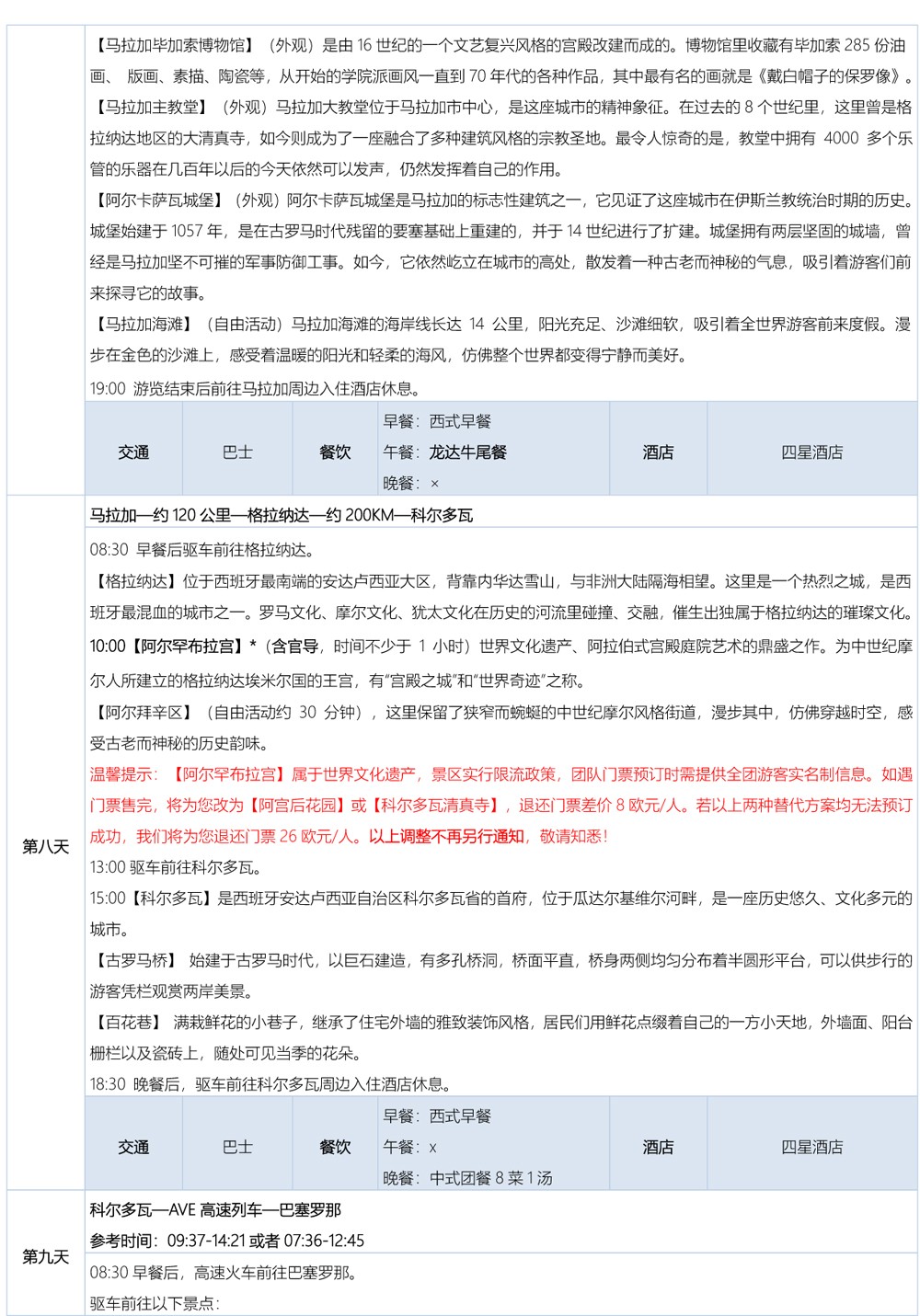The height and width of the screenshot is (1316, 920).
Task: Click the 龙达牛尾餐 lunch entry
Action: [467, 452]
